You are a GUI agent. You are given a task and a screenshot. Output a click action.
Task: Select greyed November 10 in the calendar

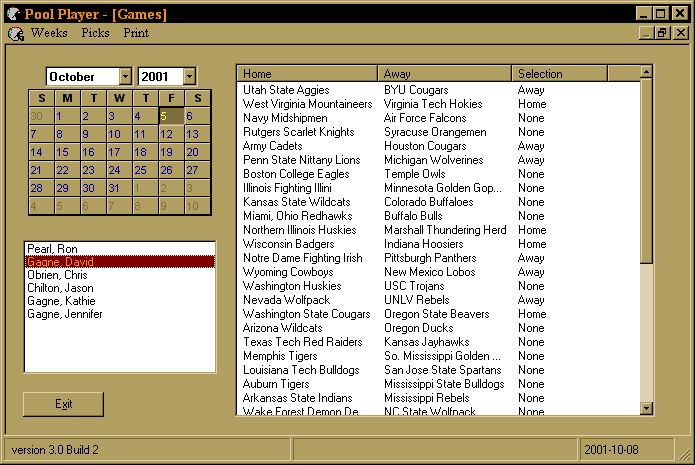coord(197,206)
